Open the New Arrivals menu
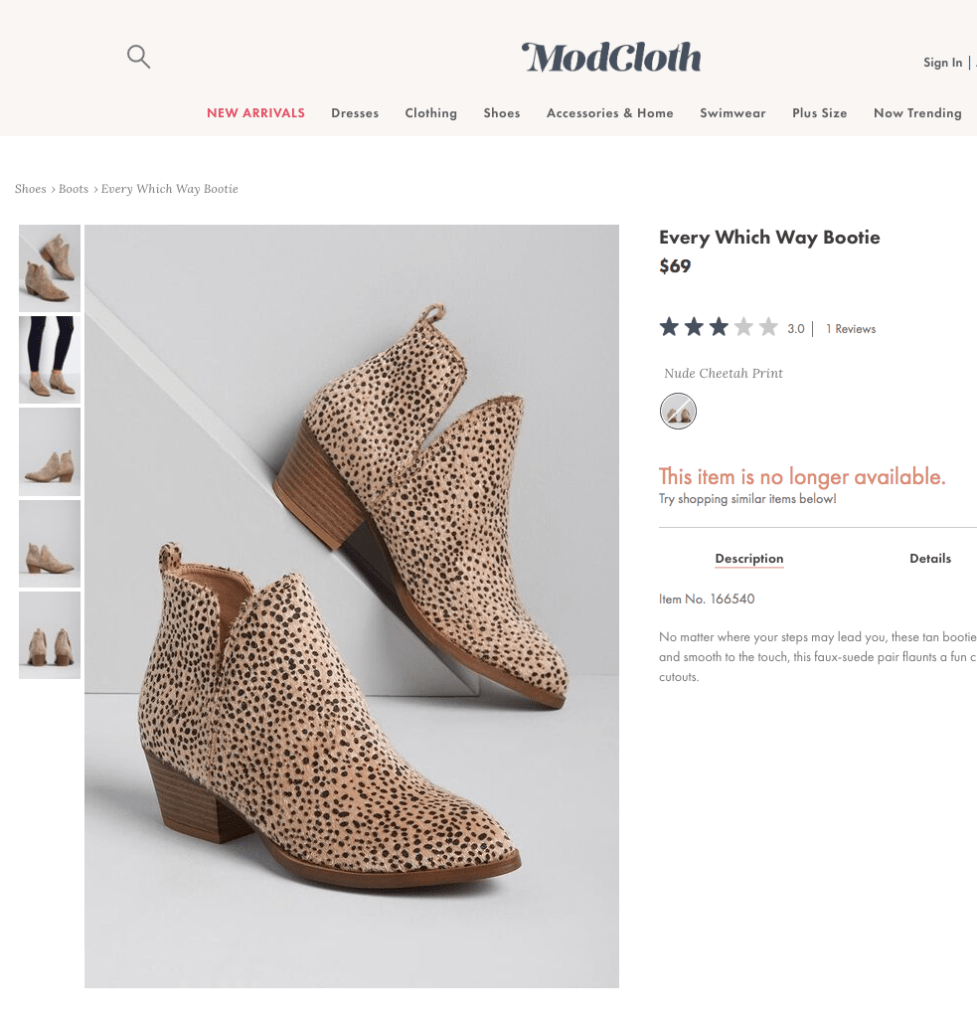977x1023 pixels. click(x=256, y=113)
